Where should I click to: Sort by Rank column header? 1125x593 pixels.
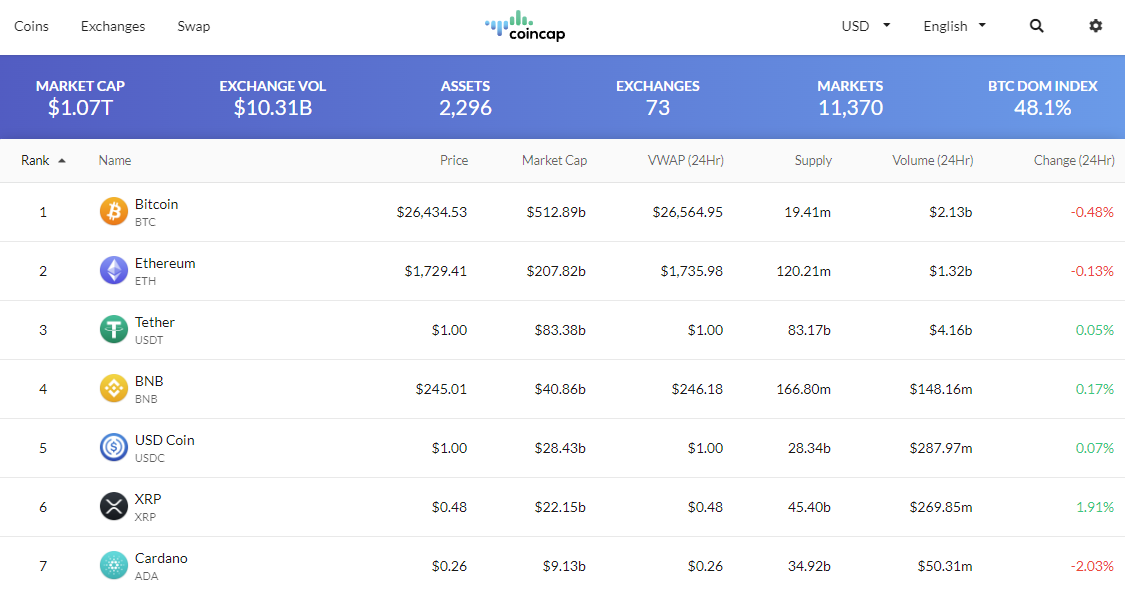click(35, 160)
